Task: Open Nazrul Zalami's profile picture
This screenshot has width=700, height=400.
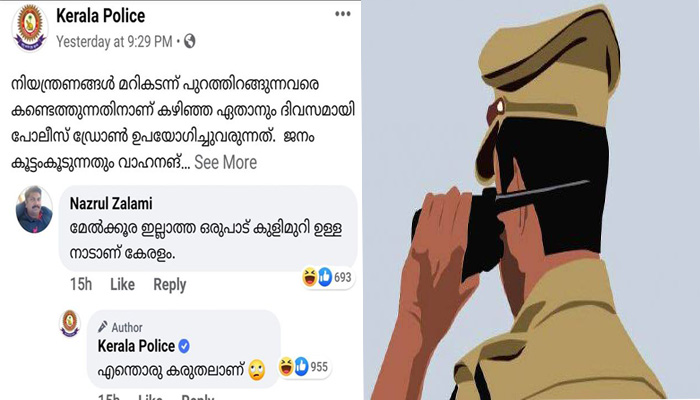Action: pos(34,209)
